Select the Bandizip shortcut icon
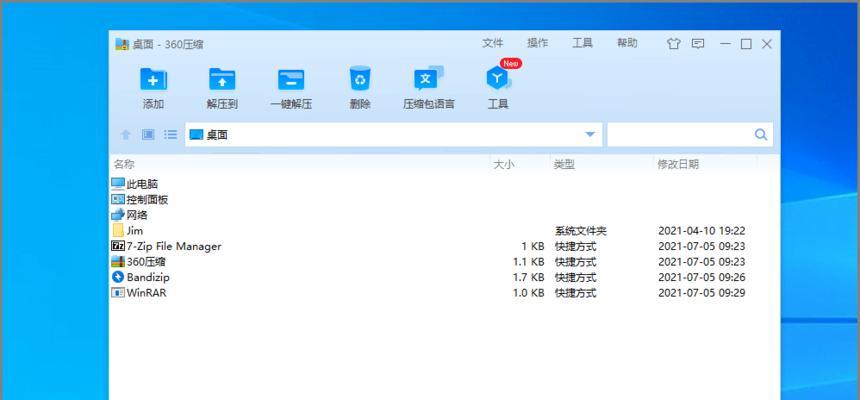860x400 pixels. point(118,277)
